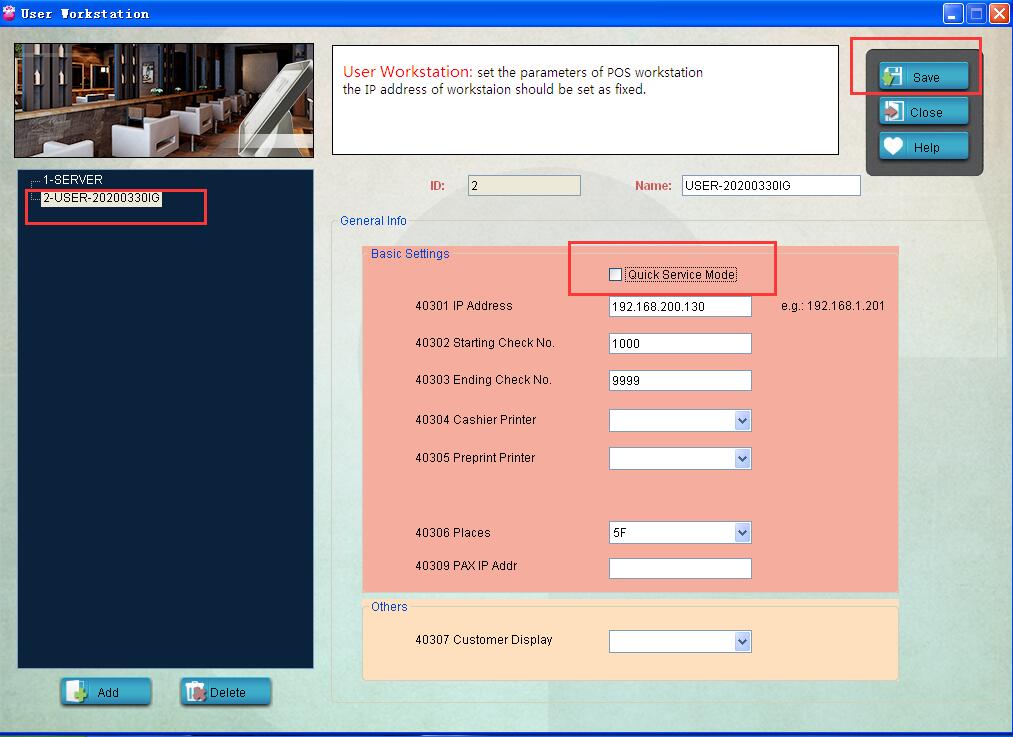
Task: Click the Help heart icon
Action: coord(893,147)
